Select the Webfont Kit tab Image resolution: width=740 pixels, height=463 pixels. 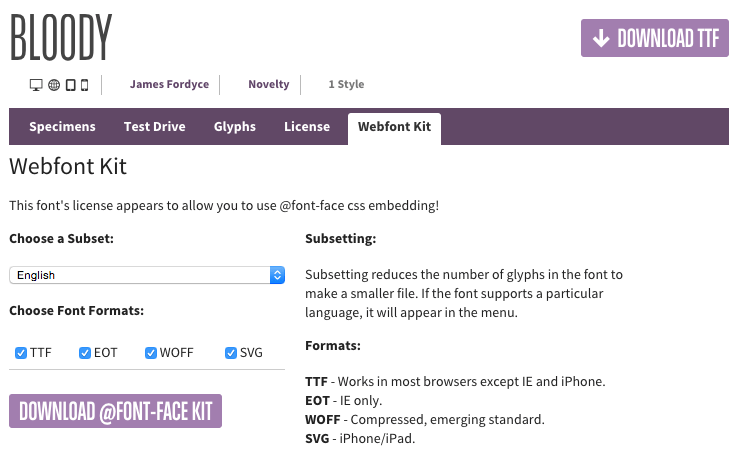pyautogui.click(x=394, y=127)
